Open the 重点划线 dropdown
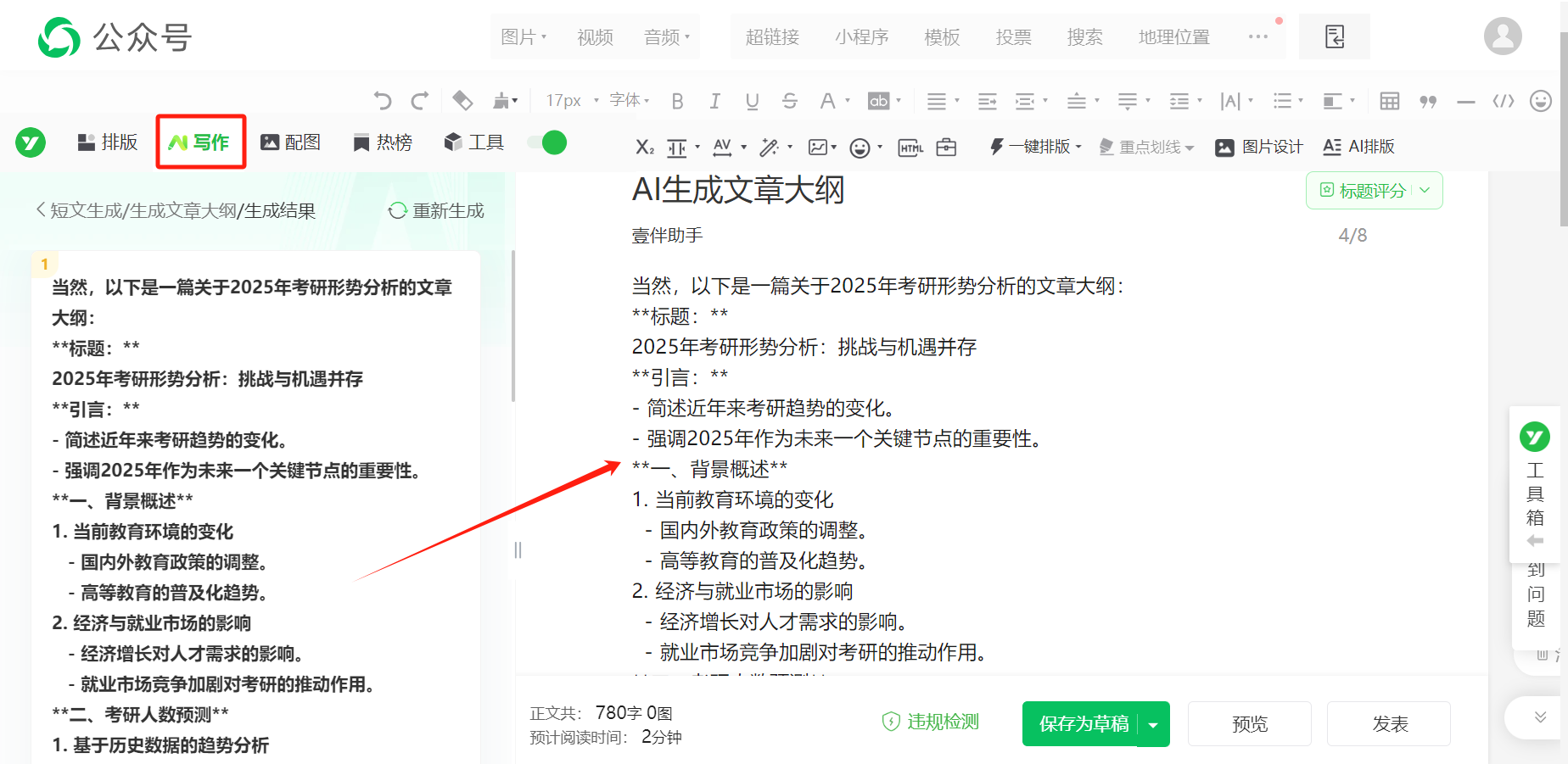 pos(1146,147)
